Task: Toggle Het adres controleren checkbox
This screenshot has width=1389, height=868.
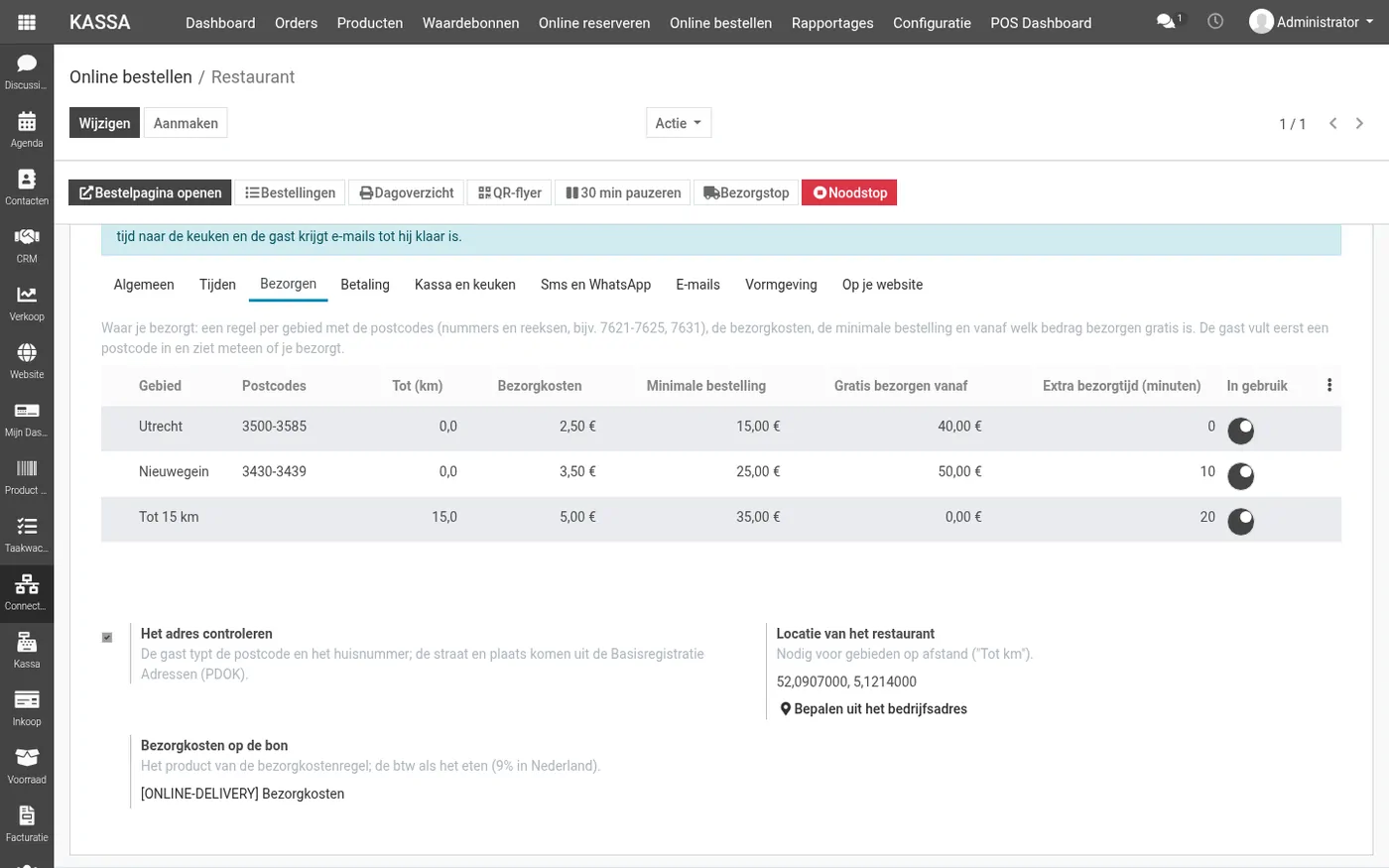Action: coord(107,637)
